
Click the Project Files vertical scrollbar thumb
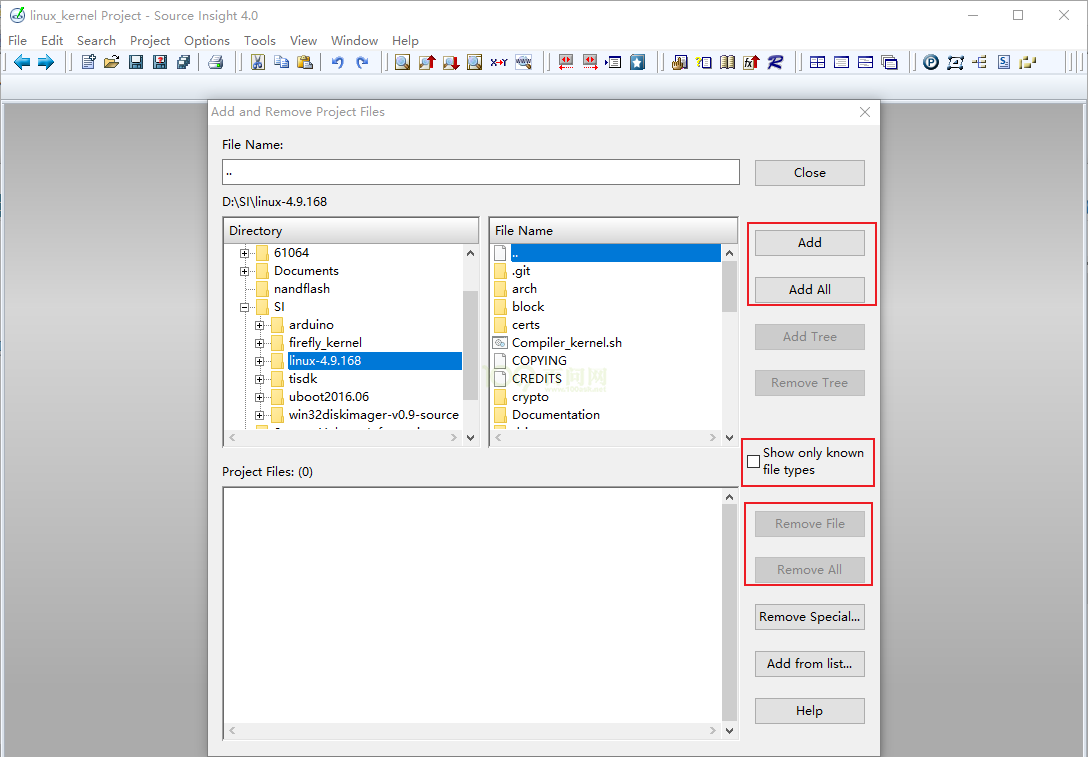point(729,613)
